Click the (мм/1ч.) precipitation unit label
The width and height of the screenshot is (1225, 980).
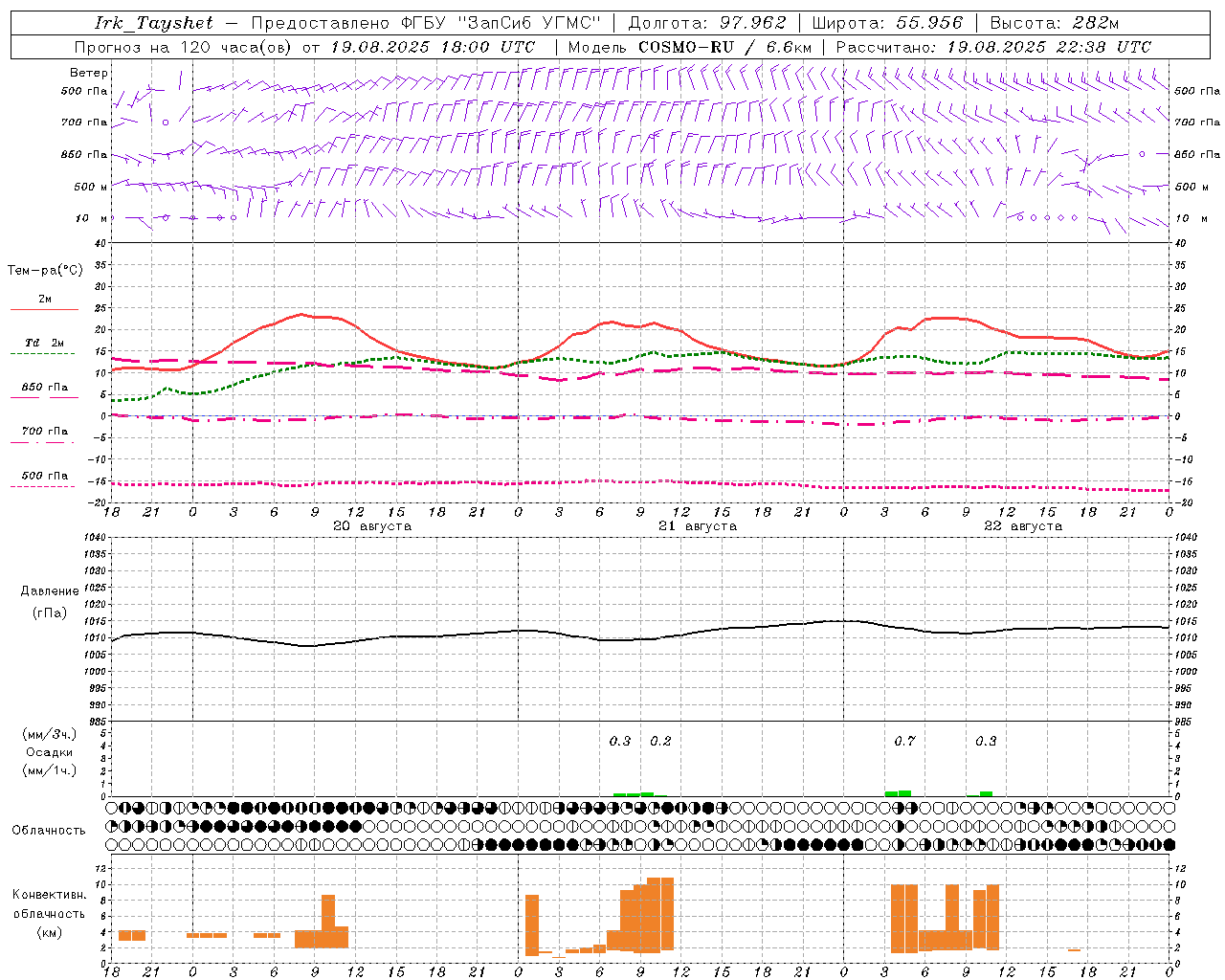click(x=50, y=770)
